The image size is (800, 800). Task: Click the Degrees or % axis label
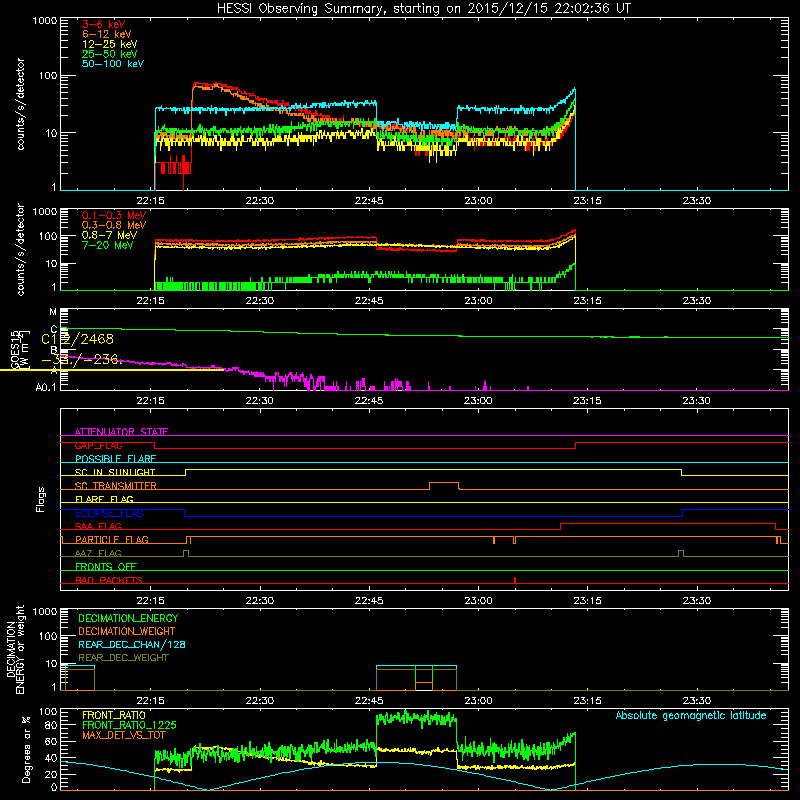pyautogui.click(x=26, y=749)
